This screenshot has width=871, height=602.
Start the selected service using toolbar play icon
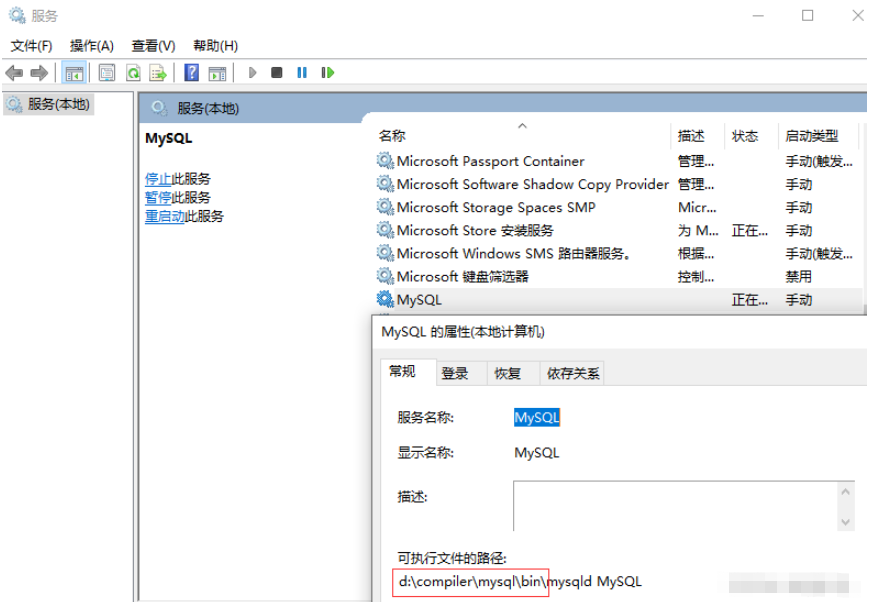pos(252,72)
